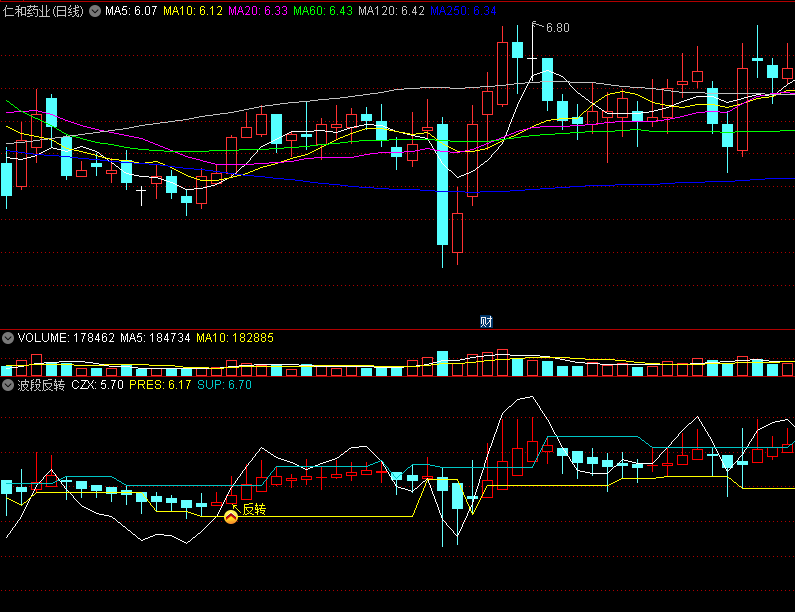Image resolution: width=795 pixels, height=612 pixels.
Task: Click the 财 financial event marker icon
Action: 486,321
